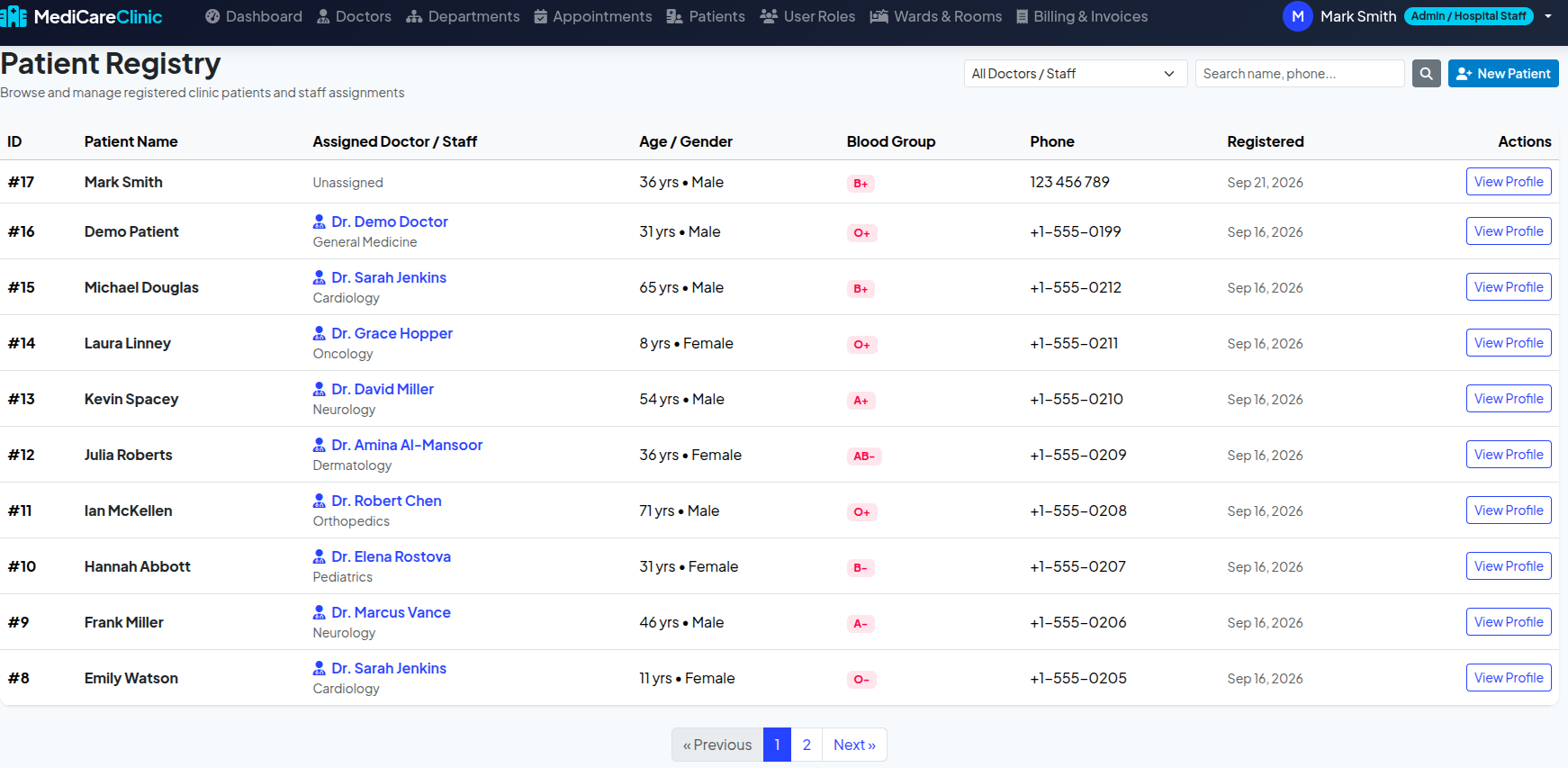The width and height of the screenshot is (1568, 768).
Task: Open Billing & Invoices
Action: 1082,16
